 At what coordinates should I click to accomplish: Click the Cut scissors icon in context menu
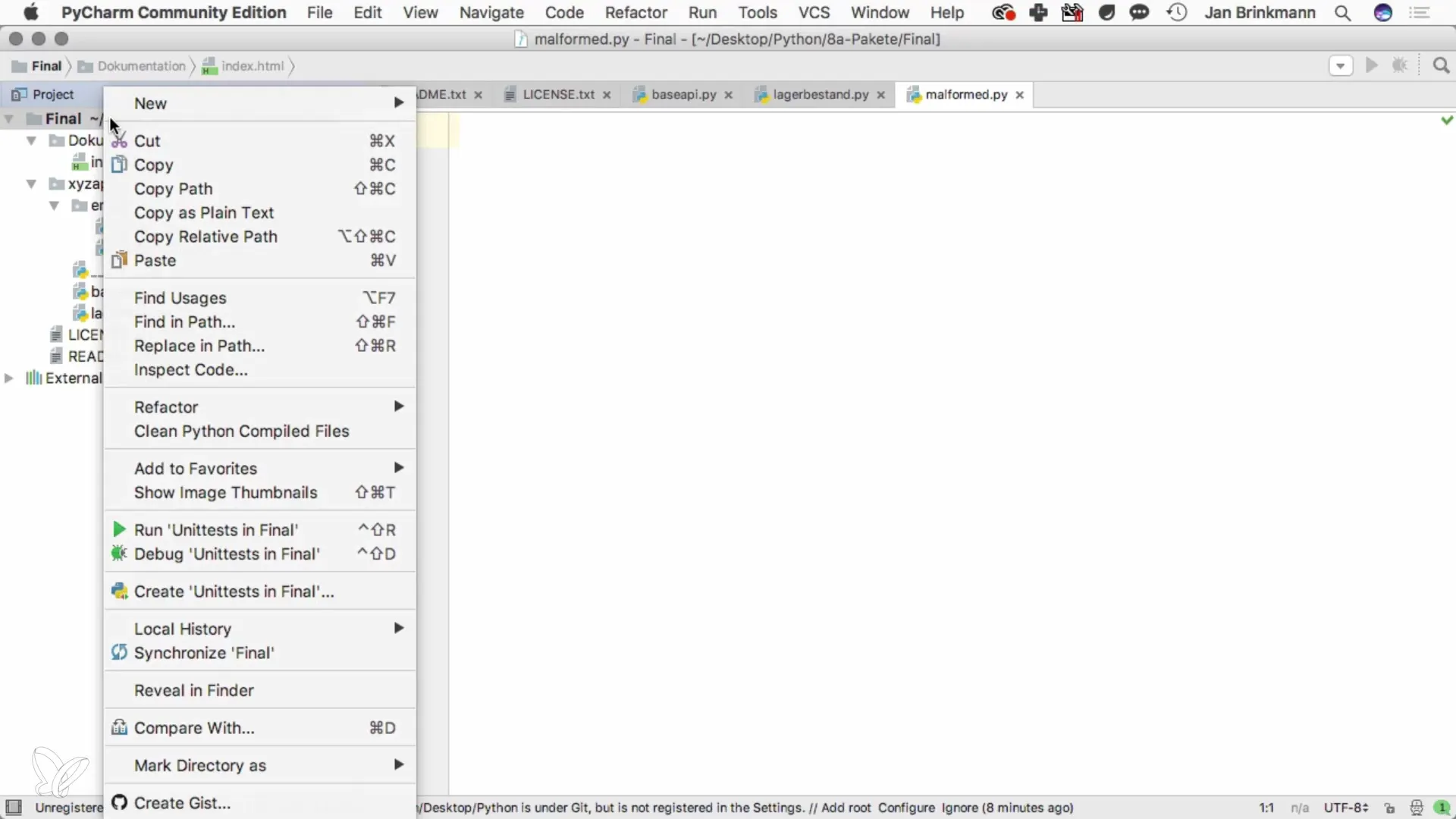(x=119, y=141)
